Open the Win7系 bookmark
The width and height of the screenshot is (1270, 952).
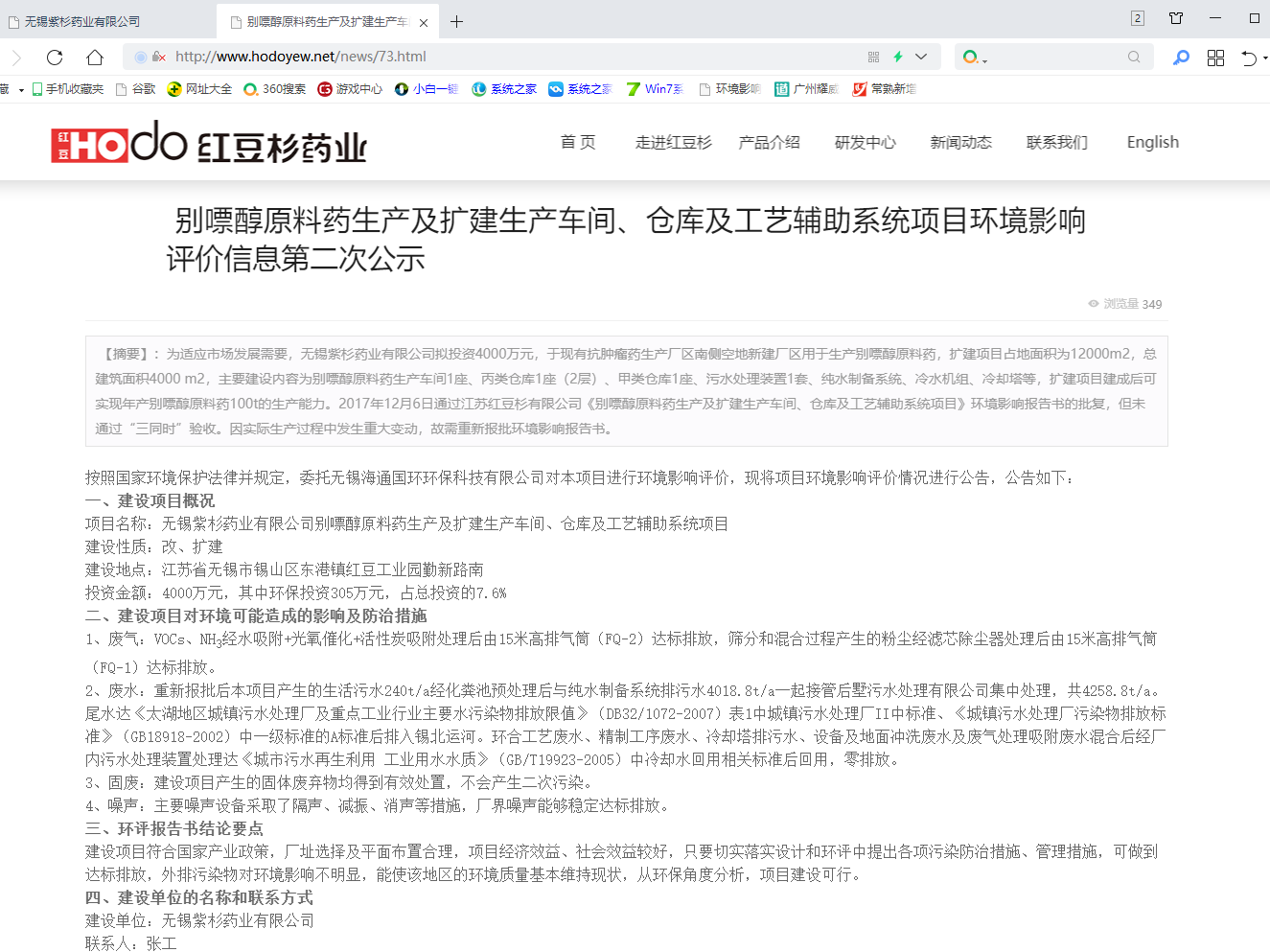(655, 89)
